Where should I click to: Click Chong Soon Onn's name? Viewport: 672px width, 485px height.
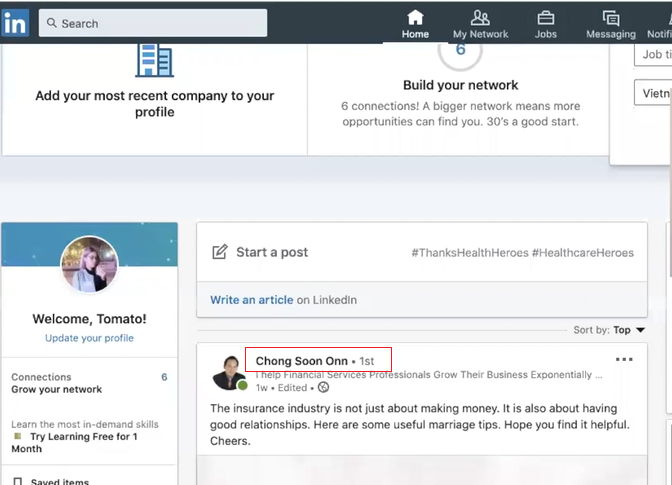coord(301,361)
